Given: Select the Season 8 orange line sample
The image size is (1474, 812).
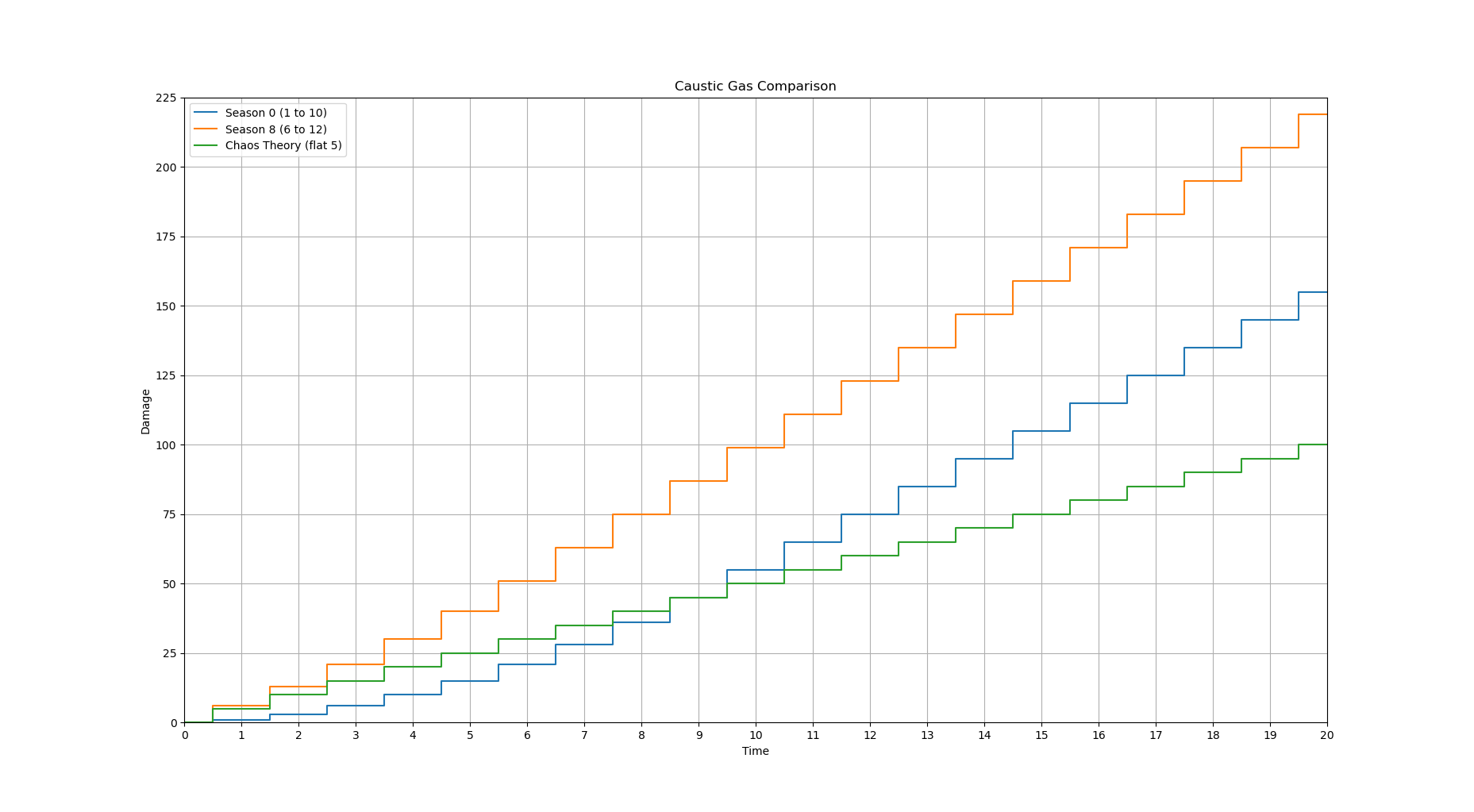Looking at the screenshot, I should (205, 129).
